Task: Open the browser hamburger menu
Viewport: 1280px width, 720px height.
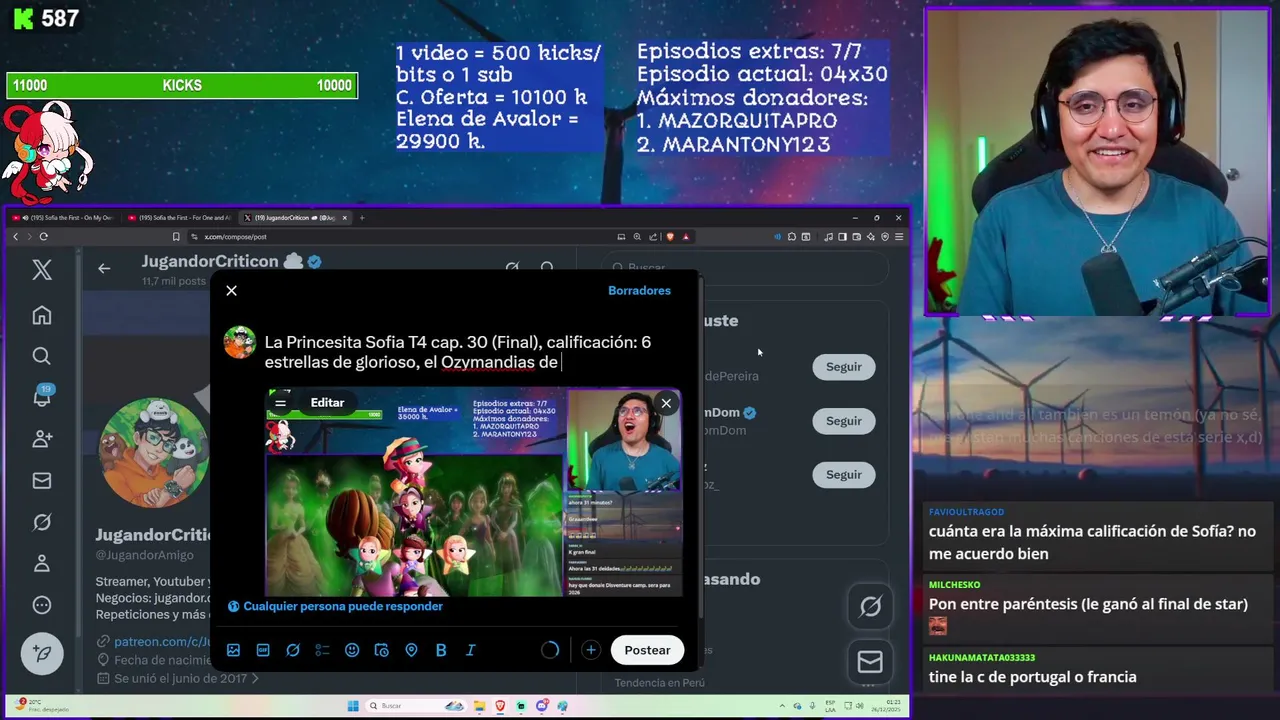Action: pyautogui.click(x=899, y=237)
